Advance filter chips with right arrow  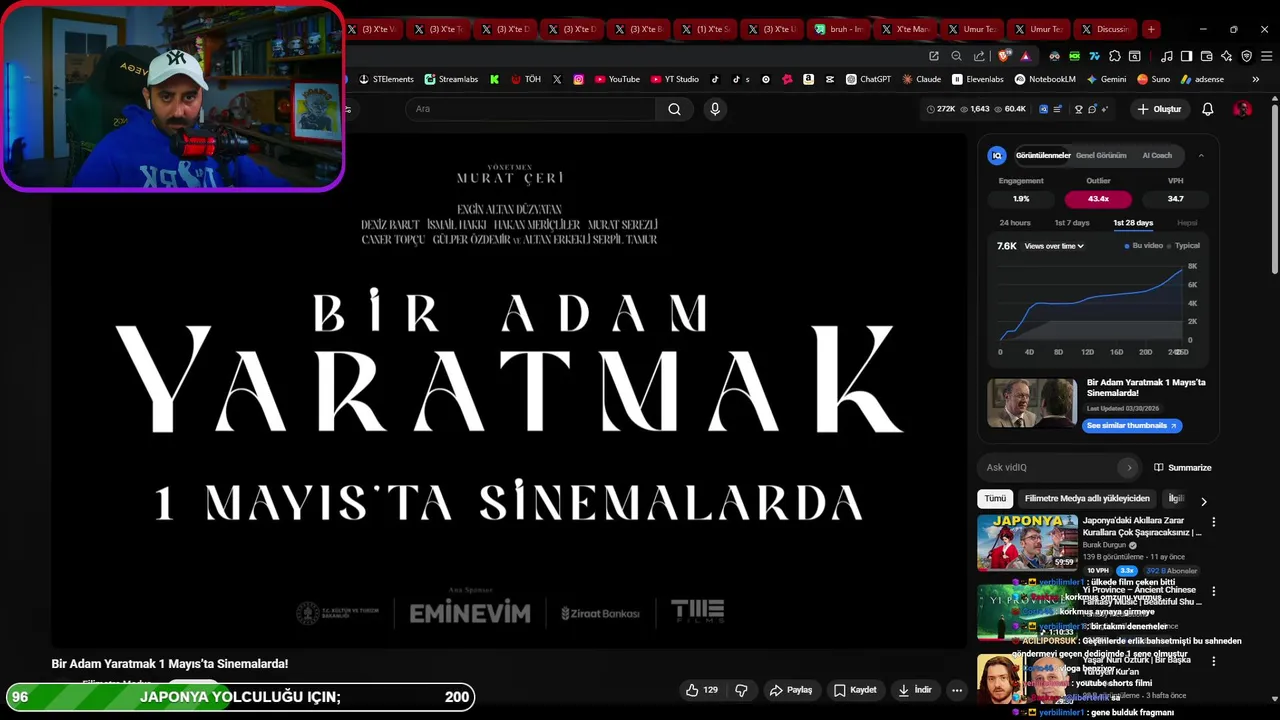click(x=1203, y=501)
